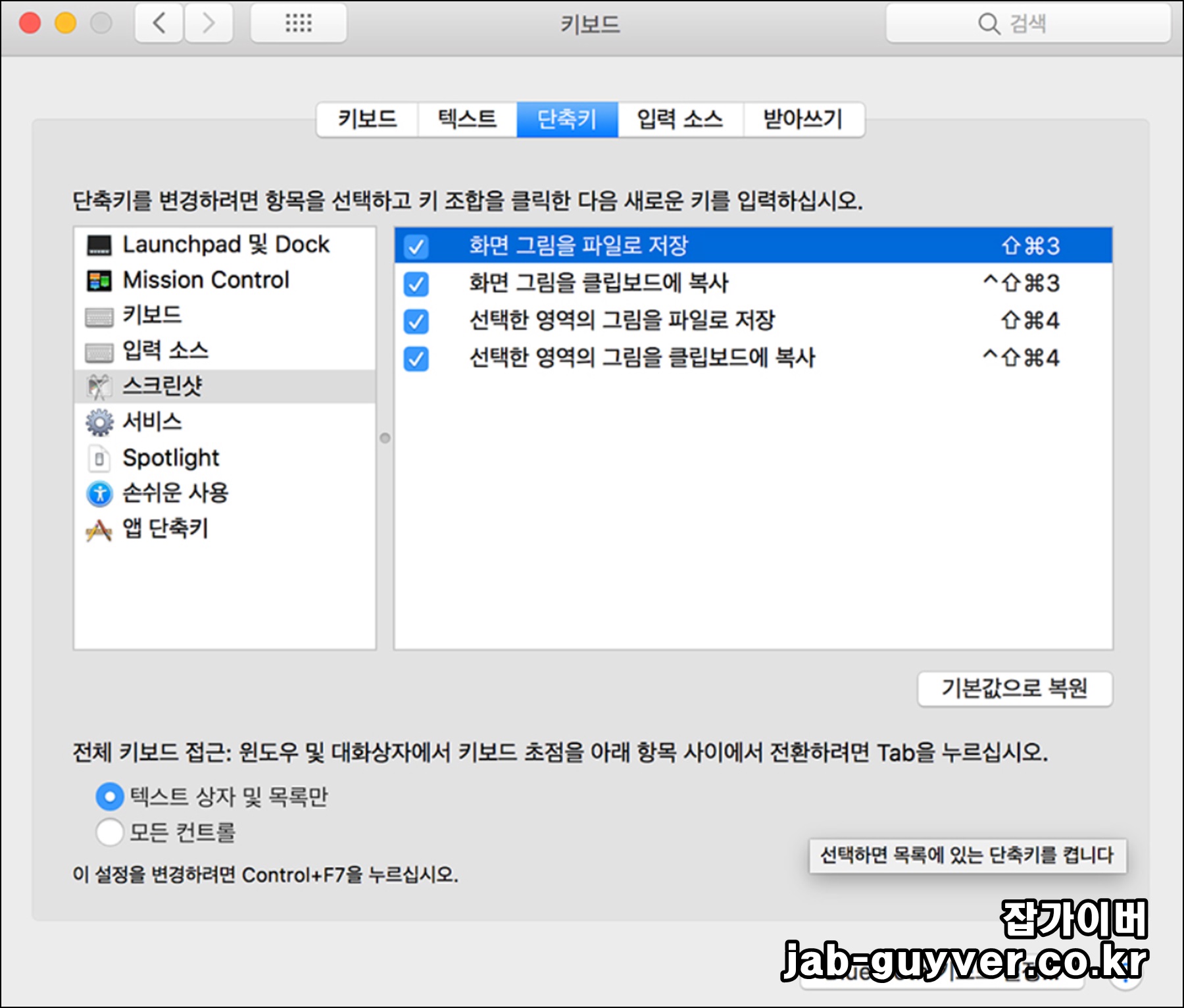The width and height of the screenshot is (1184, 1008).
Task: Open the 서비스 gear icon
Action: pyautogui.click(x=98, y=422)
